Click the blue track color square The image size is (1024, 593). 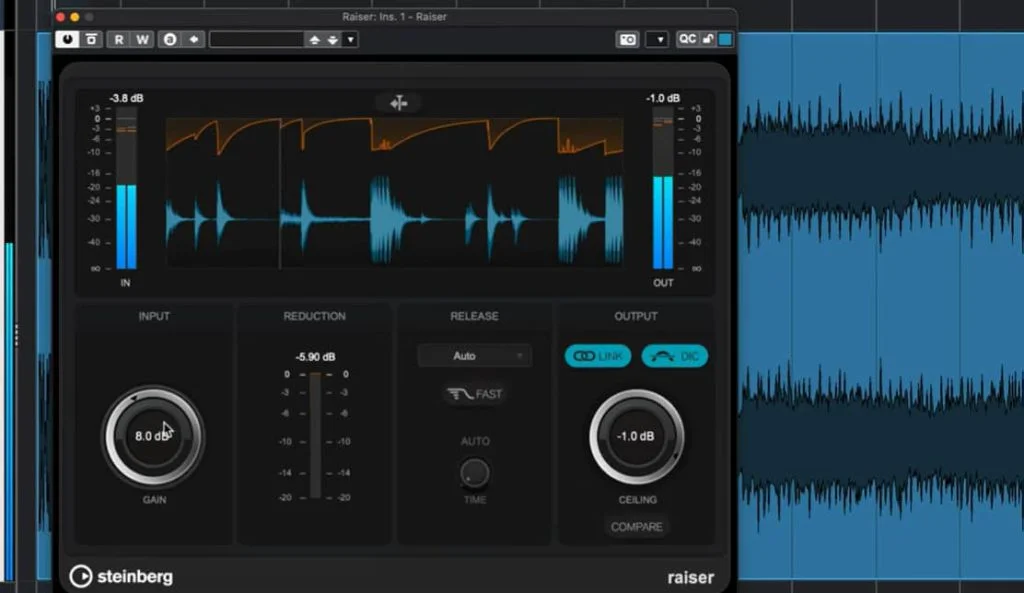[725, 39]
